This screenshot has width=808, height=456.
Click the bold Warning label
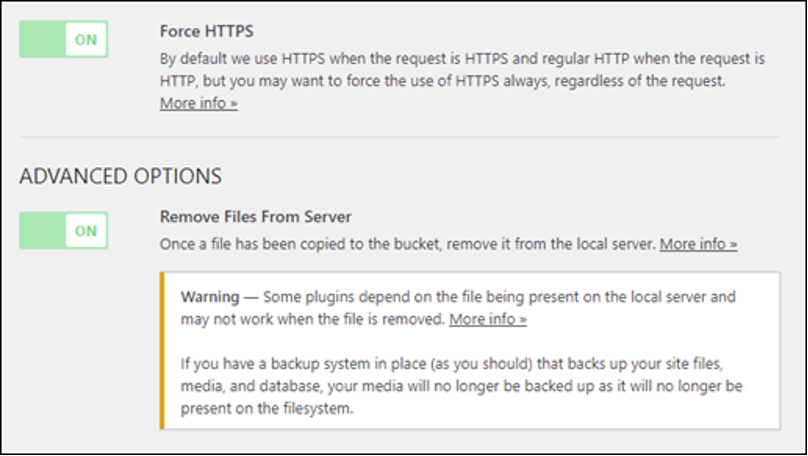(x=210, y=297)
